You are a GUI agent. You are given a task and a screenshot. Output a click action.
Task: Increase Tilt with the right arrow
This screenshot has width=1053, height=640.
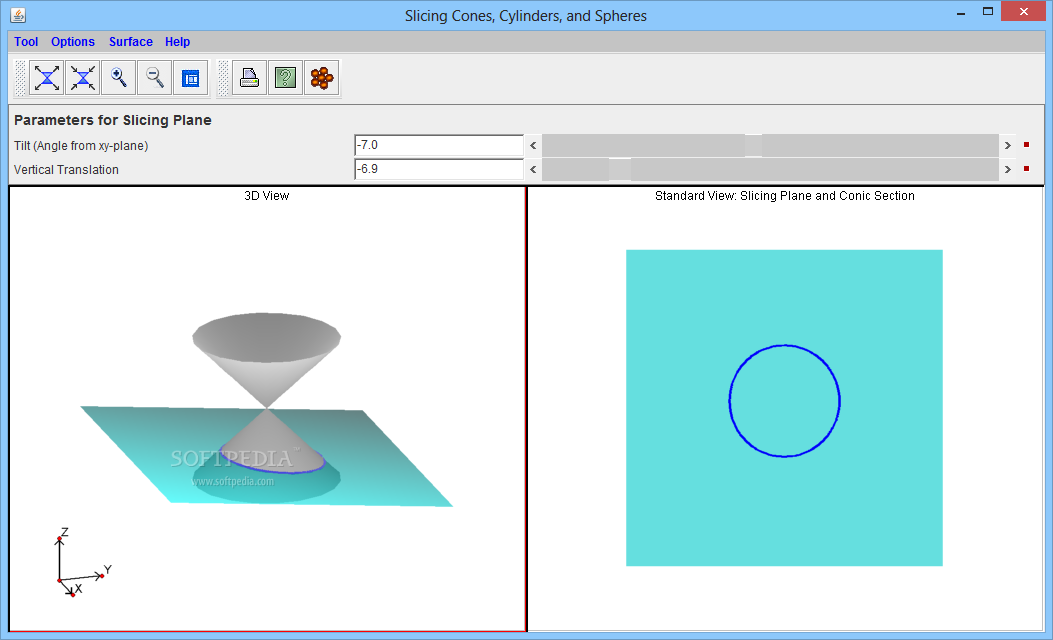[x=1007, y=145]
